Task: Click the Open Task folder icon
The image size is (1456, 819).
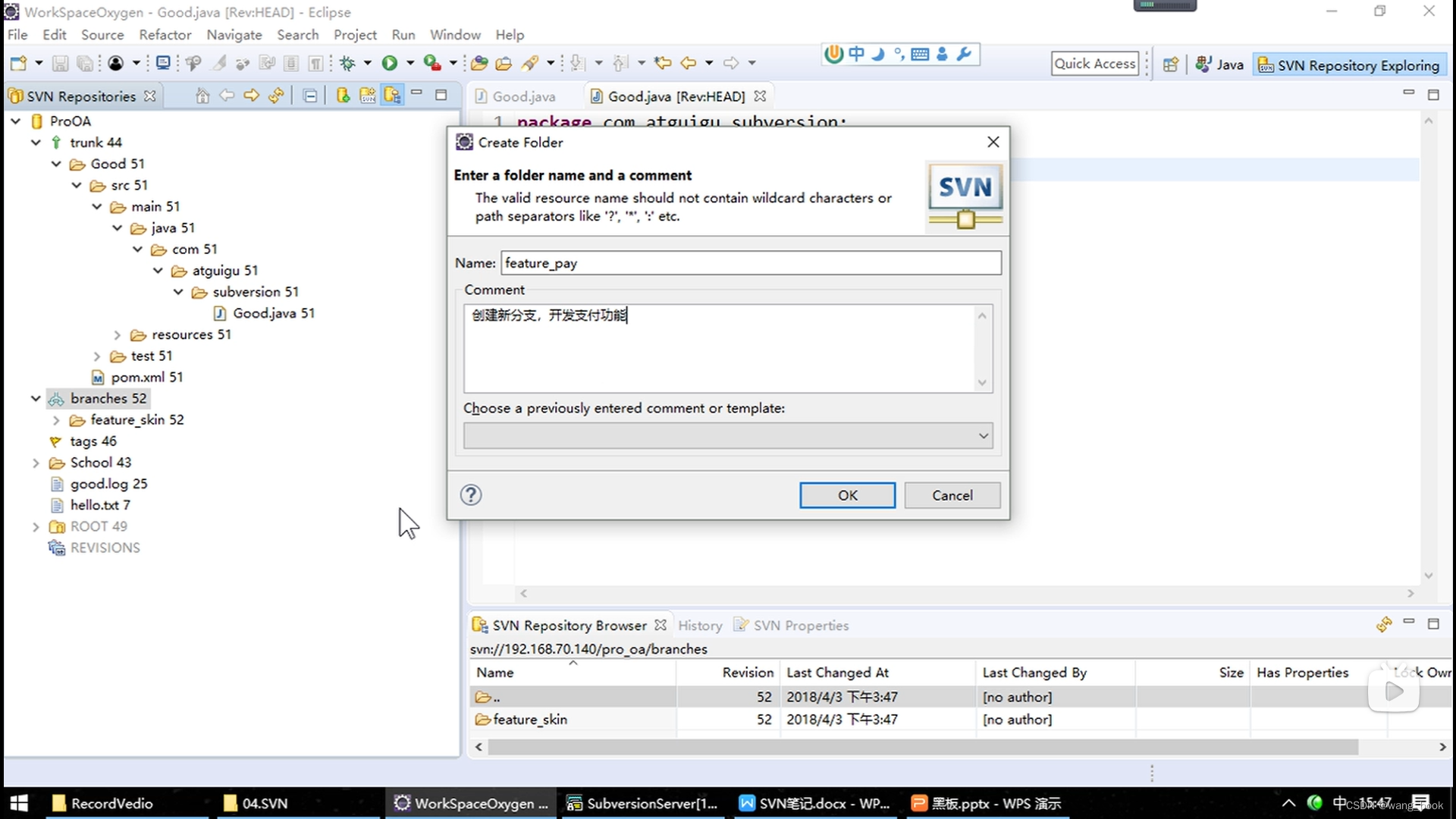Action: tap(504, 63)
